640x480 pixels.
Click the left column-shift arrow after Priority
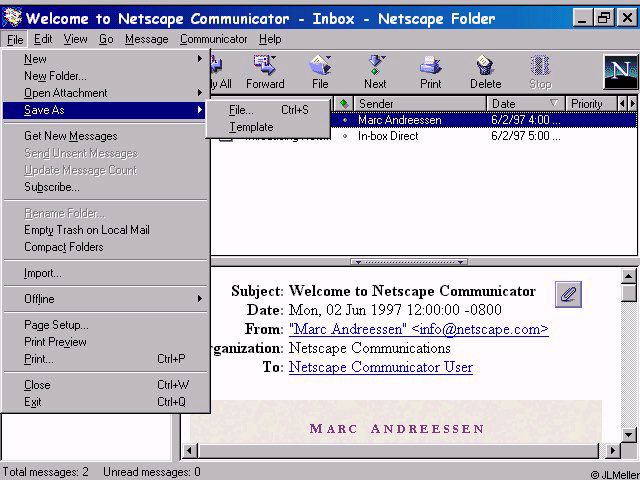pos(622,104)
